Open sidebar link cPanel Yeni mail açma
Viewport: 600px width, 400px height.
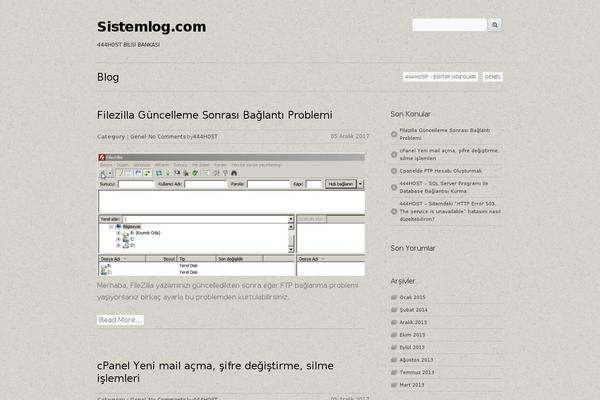point(449,154)
